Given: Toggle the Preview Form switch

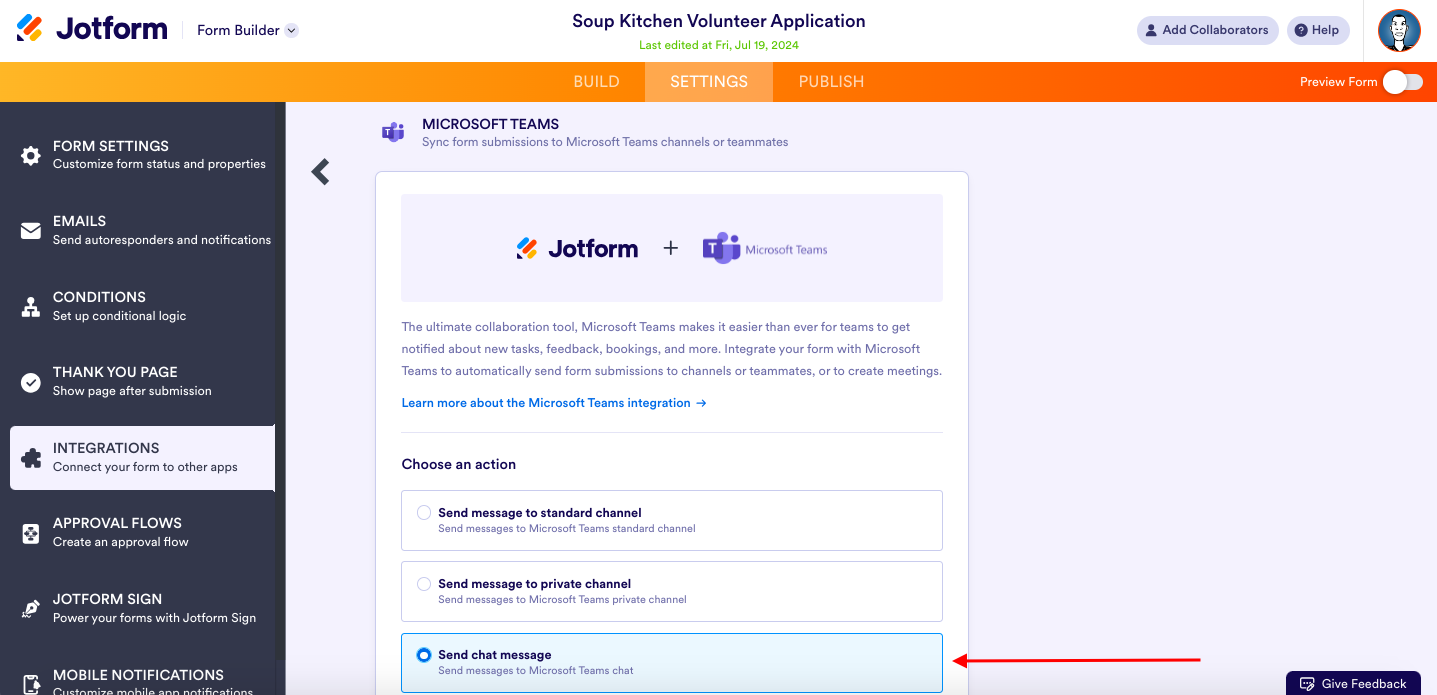Looking at the screenshot, I should pos(1403,82).
